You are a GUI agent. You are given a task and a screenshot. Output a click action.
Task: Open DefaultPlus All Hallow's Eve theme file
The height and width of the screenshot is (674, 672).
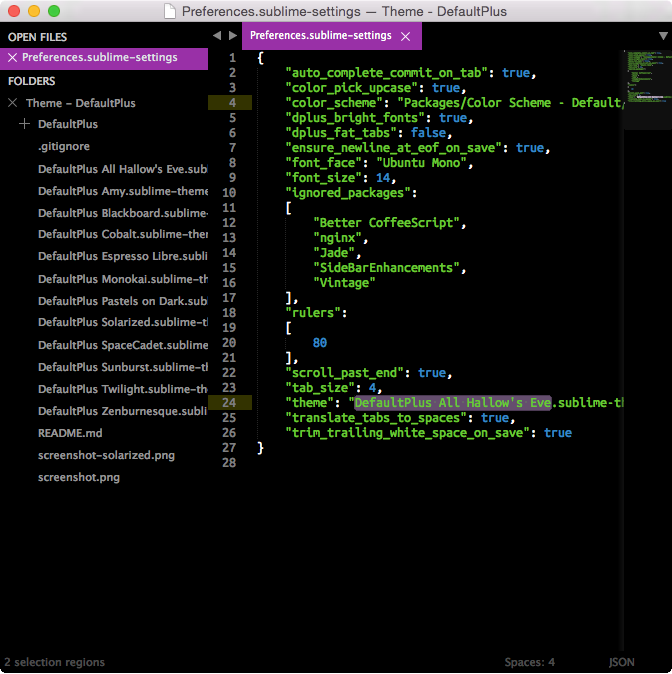pos(123,169)
